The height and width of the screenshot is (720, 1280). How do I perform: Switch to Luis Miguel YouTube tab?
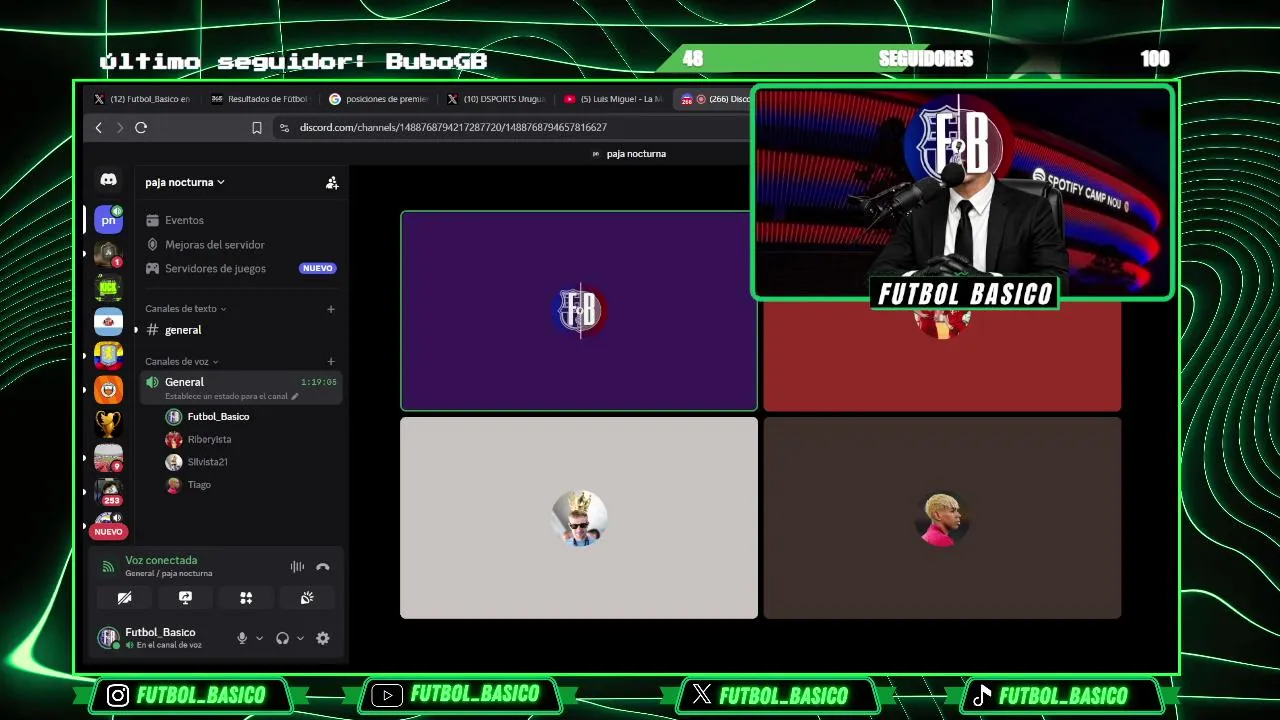[614, 99]
